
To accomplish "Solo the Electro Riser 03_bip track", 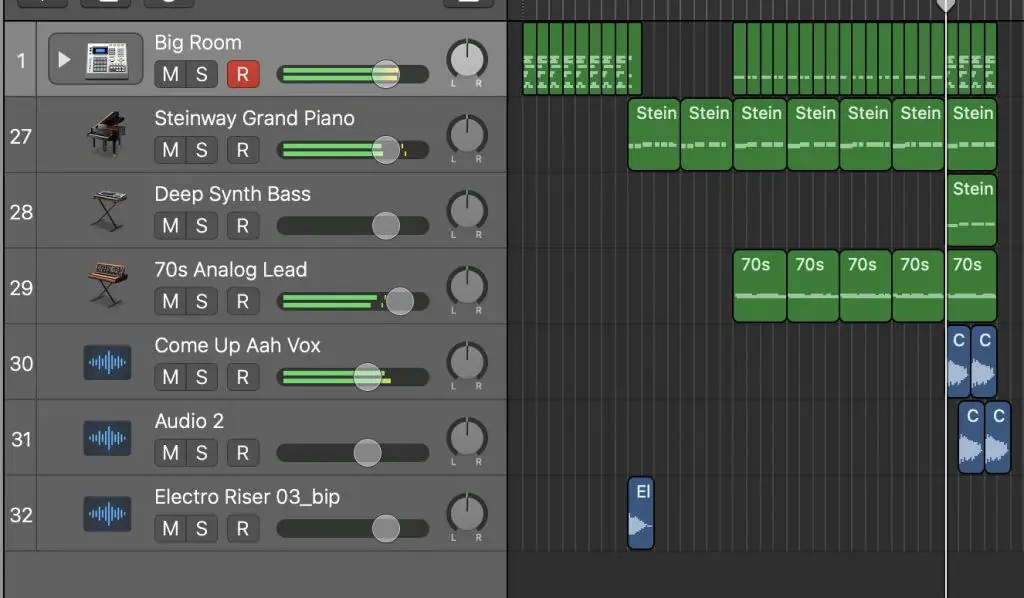I will [202, 529].
